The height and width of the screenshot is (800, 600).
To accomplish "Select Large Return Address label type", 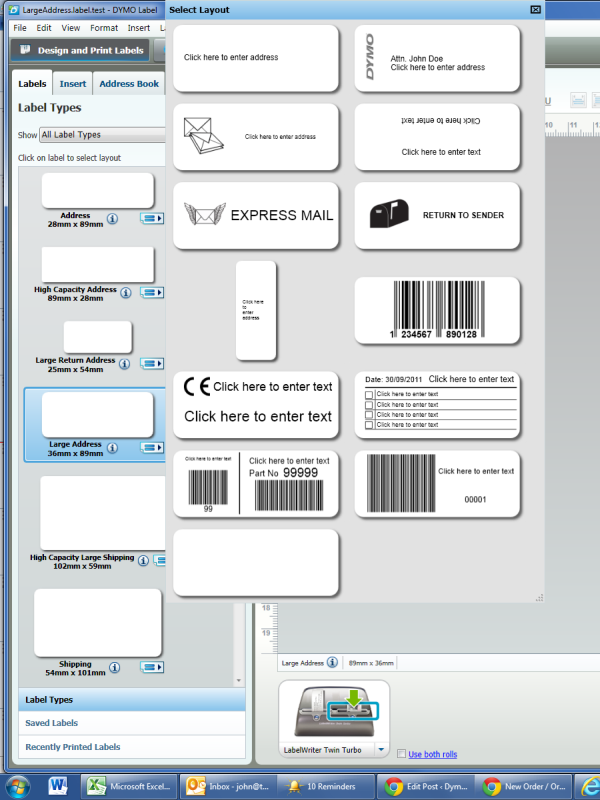I will (97, 337).
